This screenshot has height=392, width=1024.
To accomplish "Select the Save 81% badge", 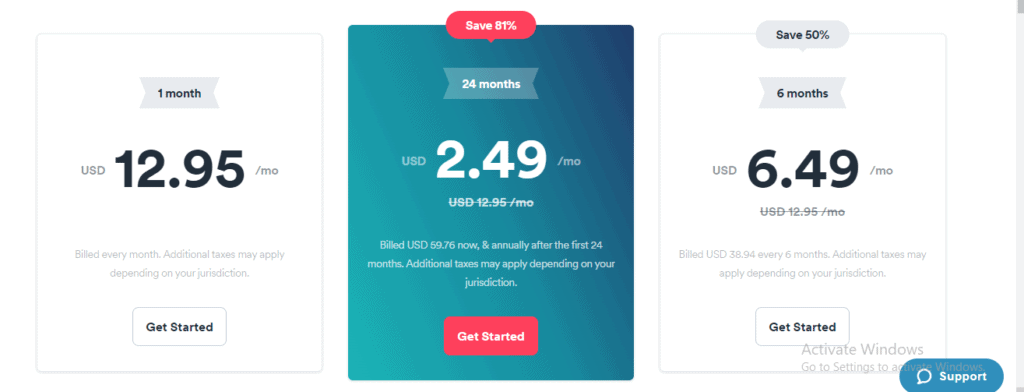I will [491, 26].
